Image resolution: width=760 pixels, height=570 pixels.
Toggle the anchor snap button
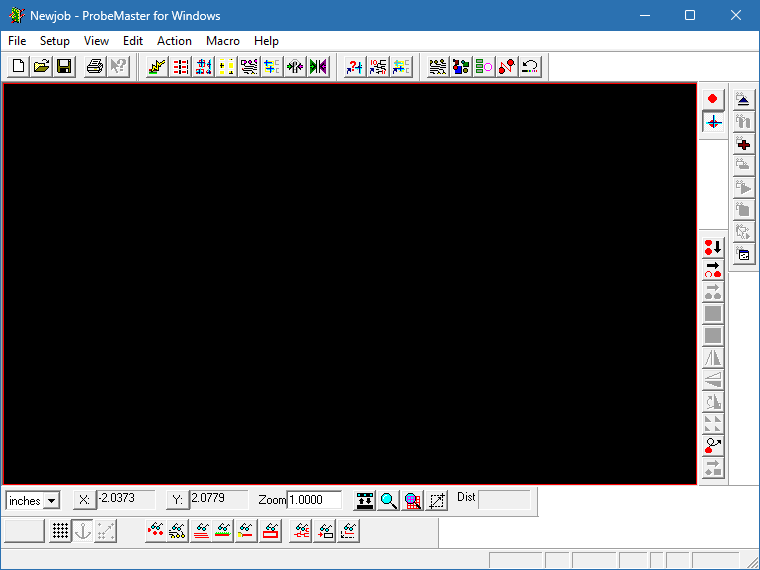(x=83, y=532)
